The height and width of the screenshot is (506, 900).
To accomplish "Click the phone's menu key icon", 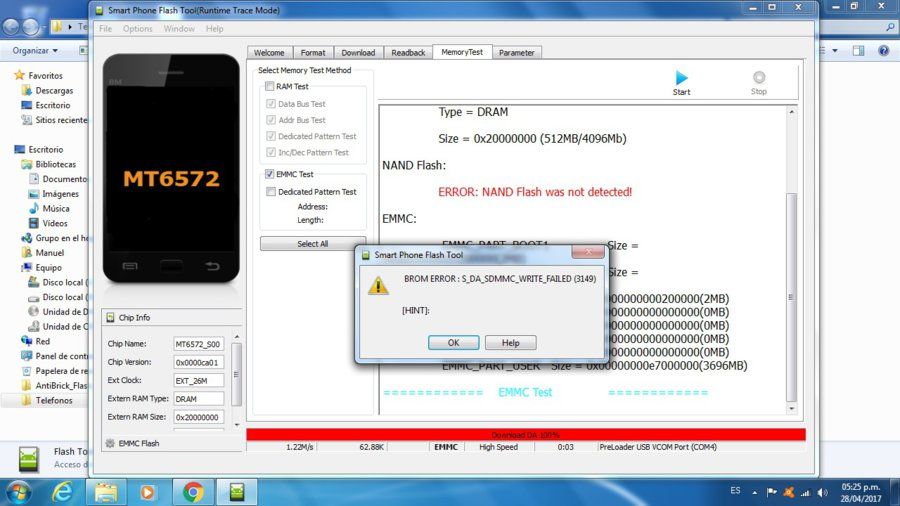I will pyautogui.click(x=130, y=266).
